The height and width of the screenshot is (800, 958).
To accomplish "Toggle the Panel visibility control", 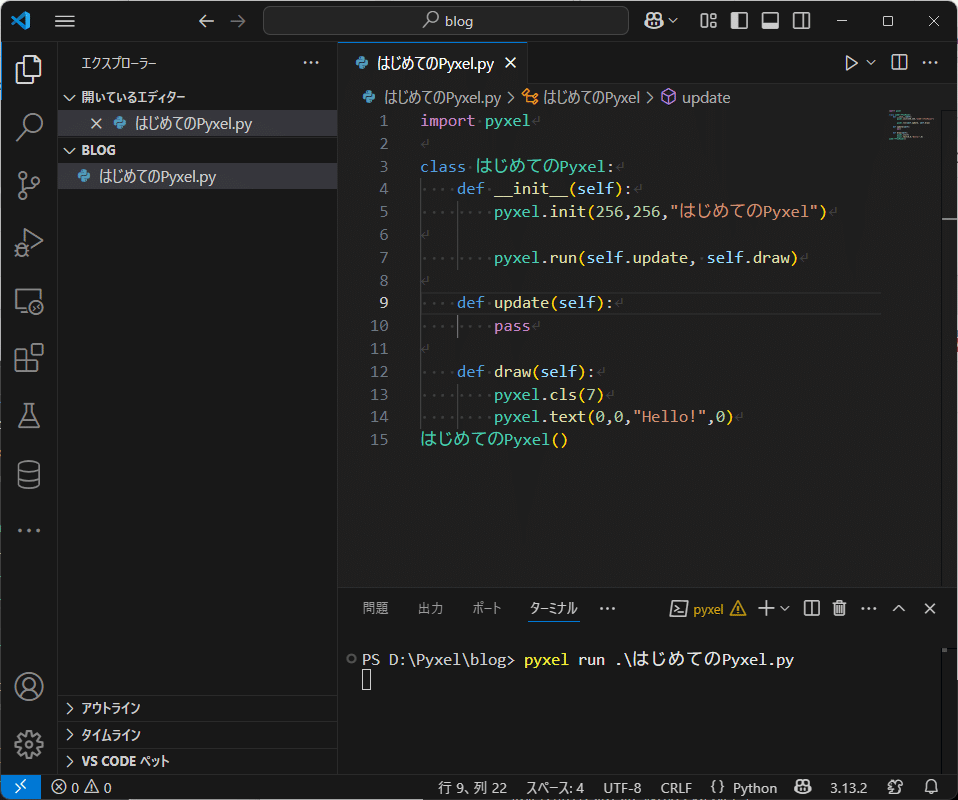I will tap(770, 20).
